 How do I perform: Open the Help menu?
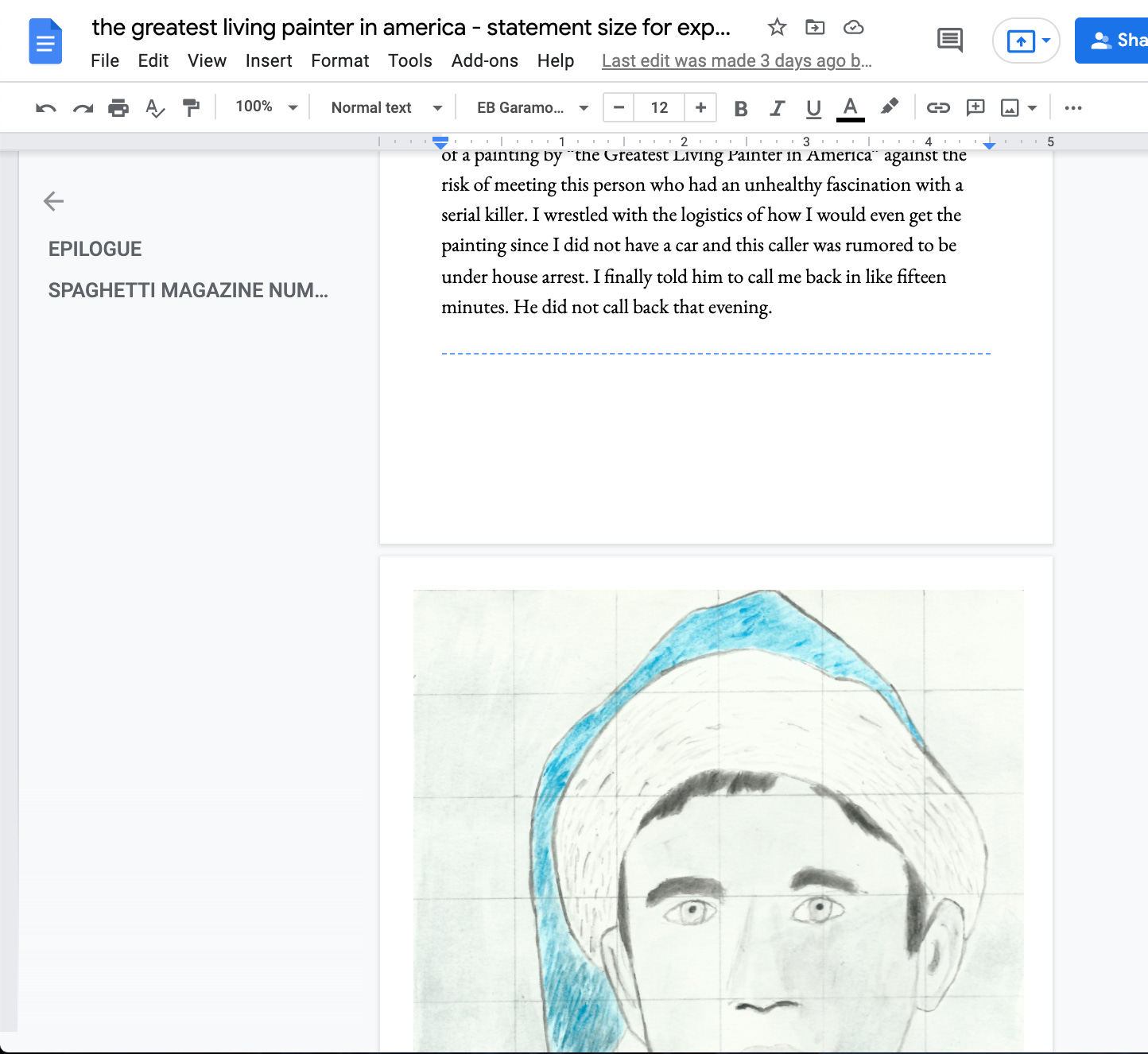556,61
